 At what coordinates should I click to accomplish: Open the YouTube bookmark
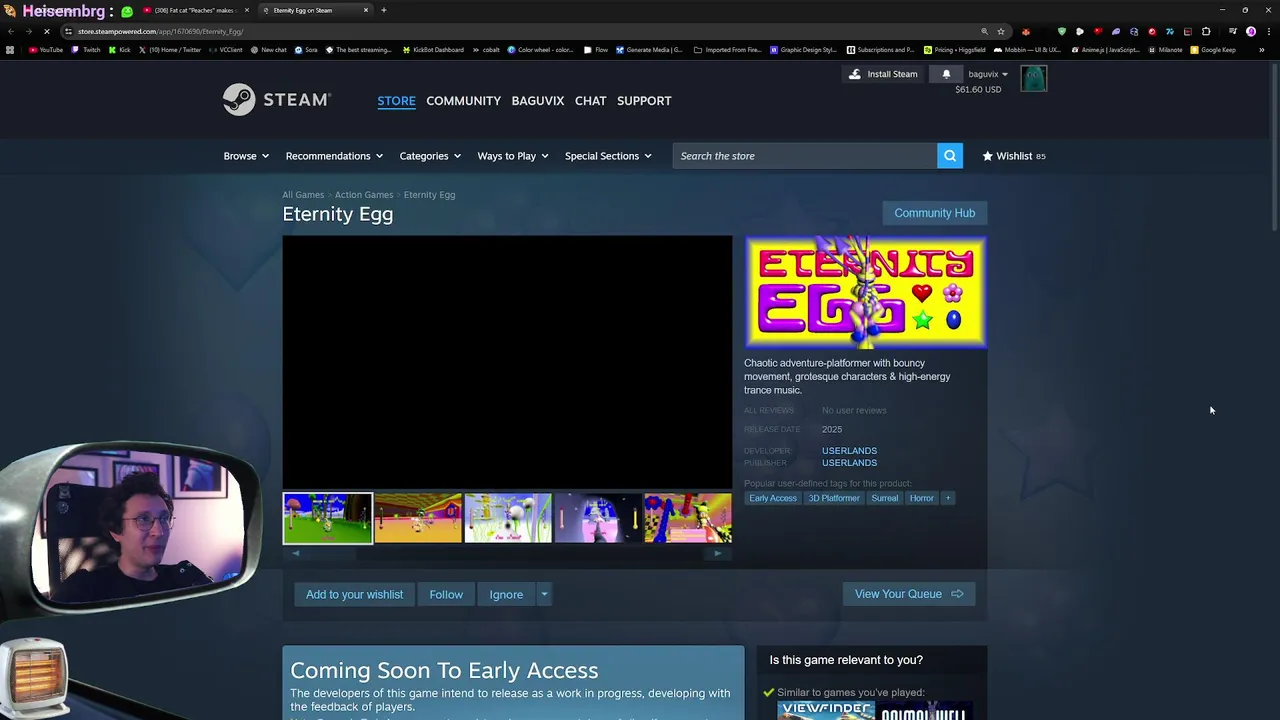(46, 50)
